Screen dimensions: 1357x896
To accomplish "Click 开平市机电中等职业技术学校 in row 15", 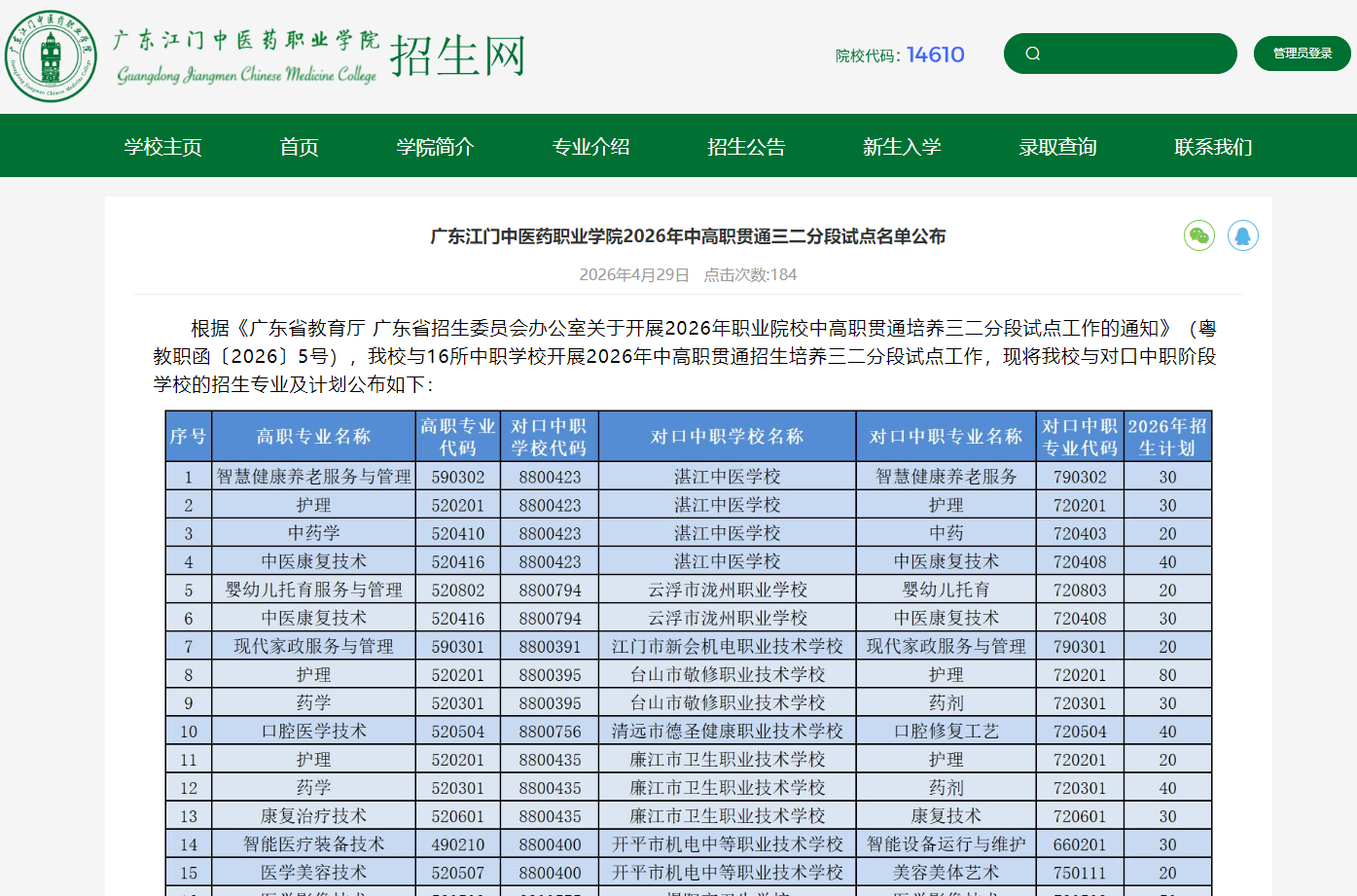I will (728, 872).
